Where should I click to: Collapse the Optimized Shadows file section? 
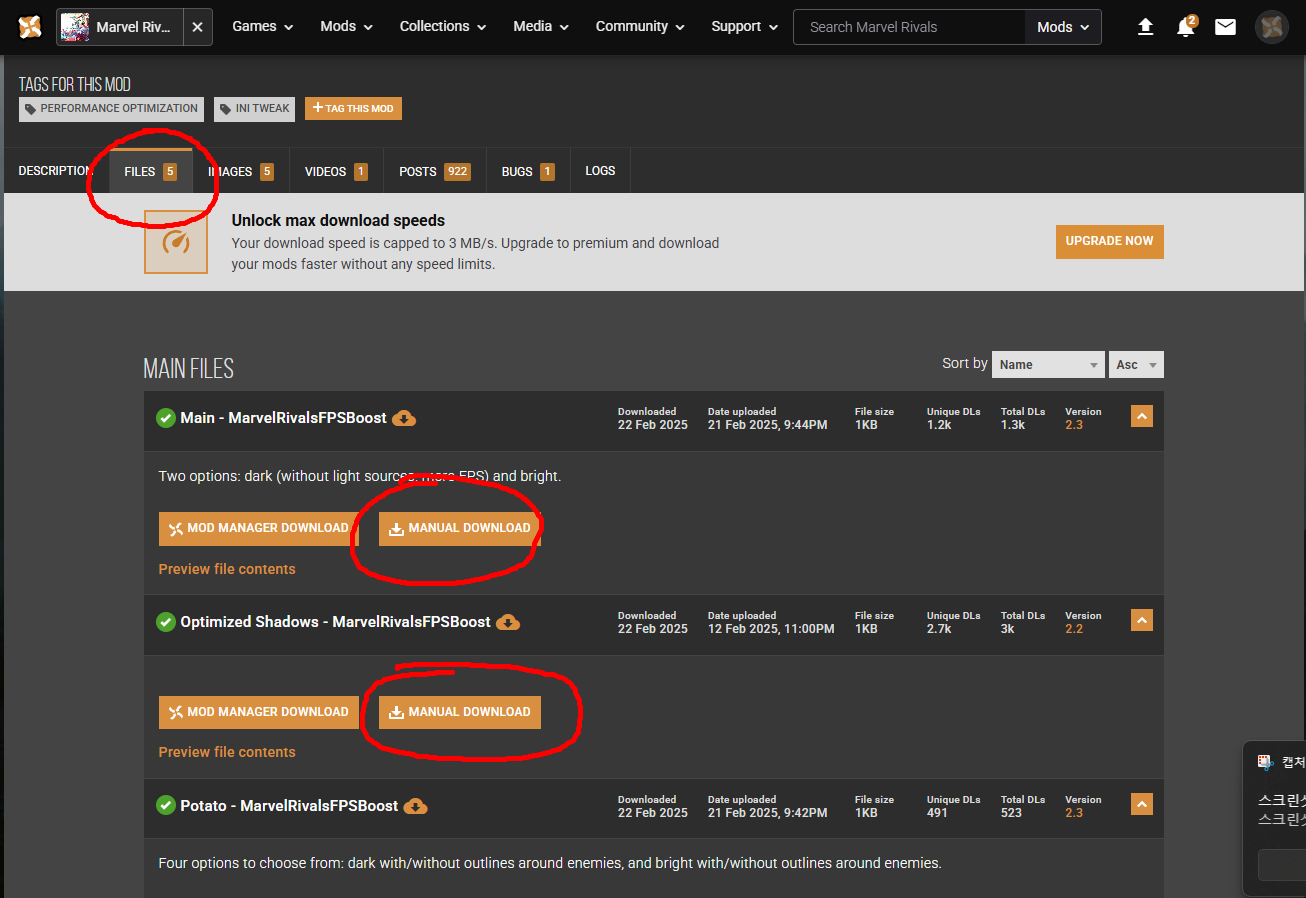pos(1142,620)
